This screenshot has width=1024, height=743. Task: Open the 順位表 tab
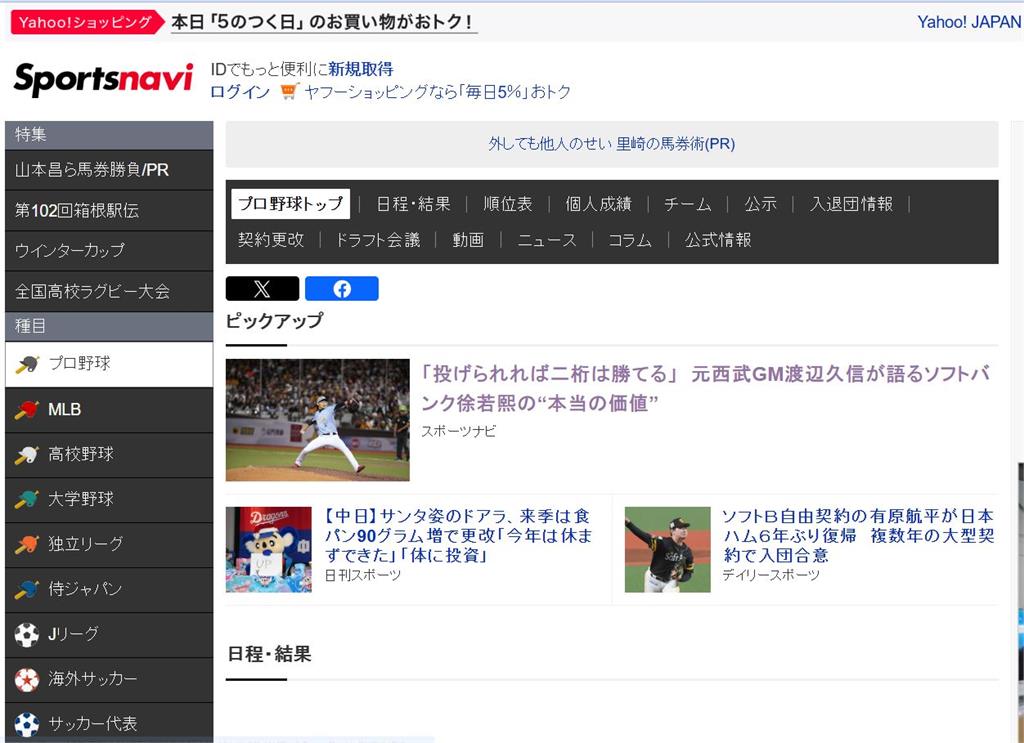(x=508, y=203)
